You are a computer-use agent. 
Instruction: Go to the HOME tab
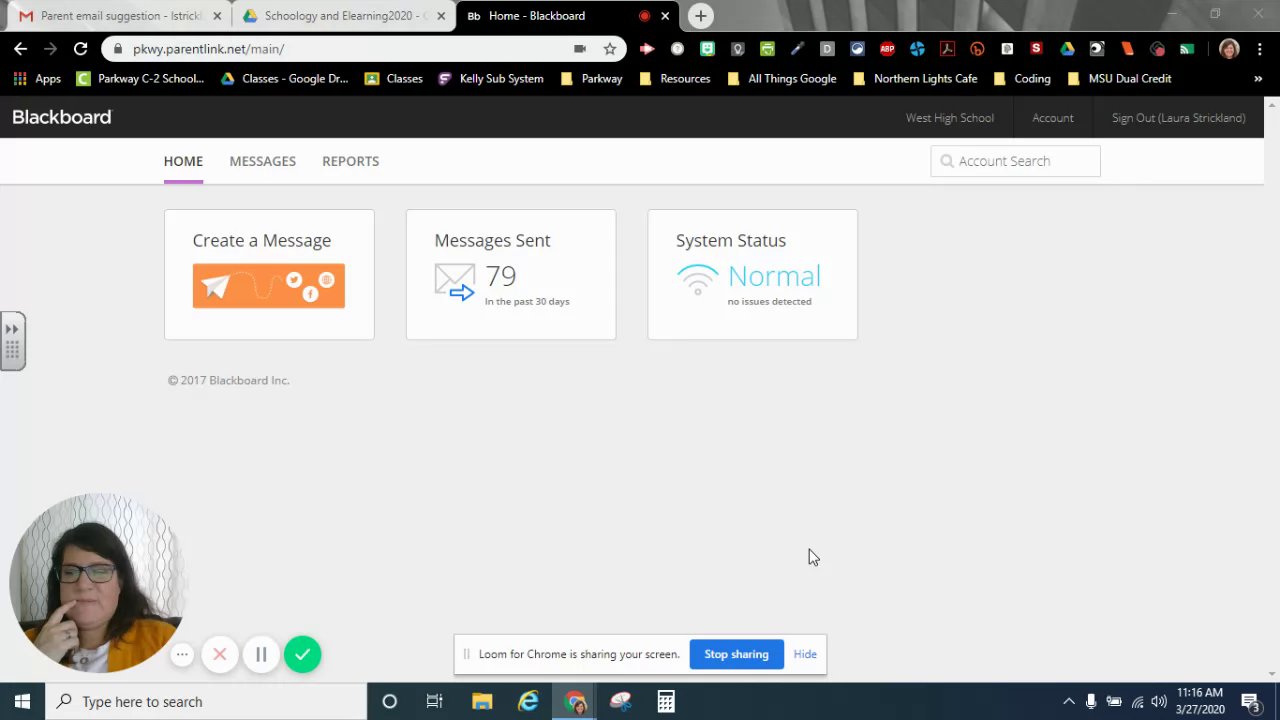183,161
